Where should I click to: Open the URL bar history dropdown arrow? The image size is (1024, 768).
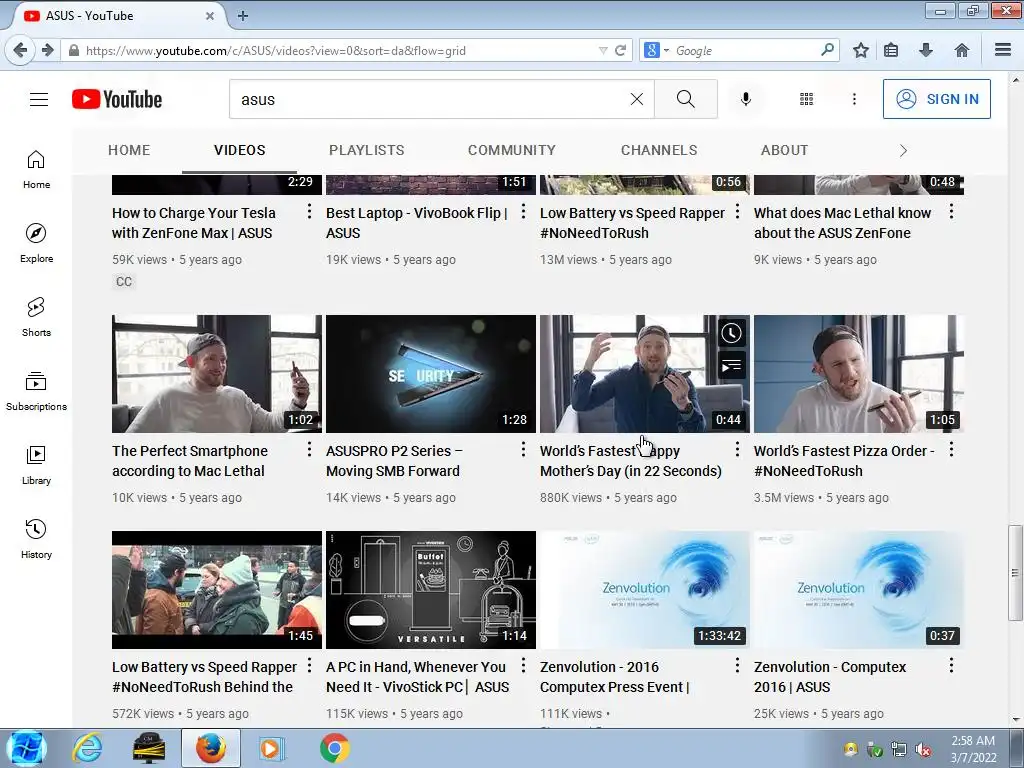click(603, 51)
